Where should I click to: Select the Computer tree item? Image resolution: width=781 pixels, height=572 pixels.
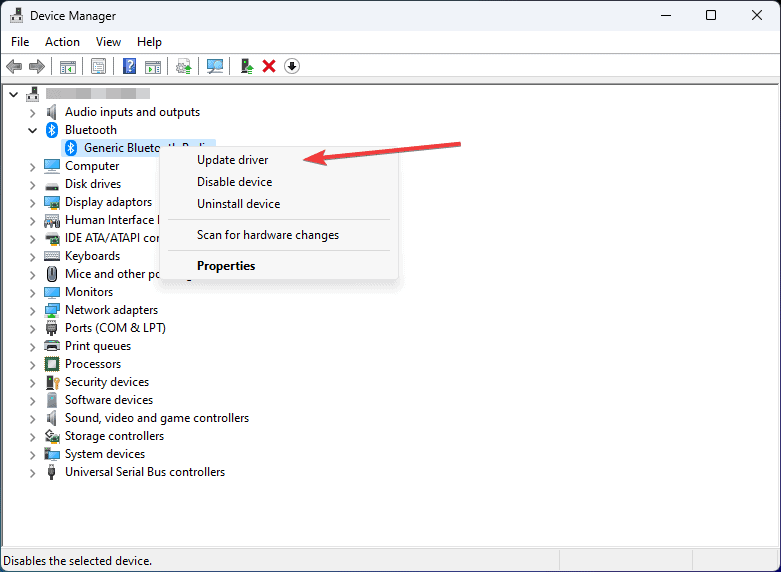[x=92, y=166]
